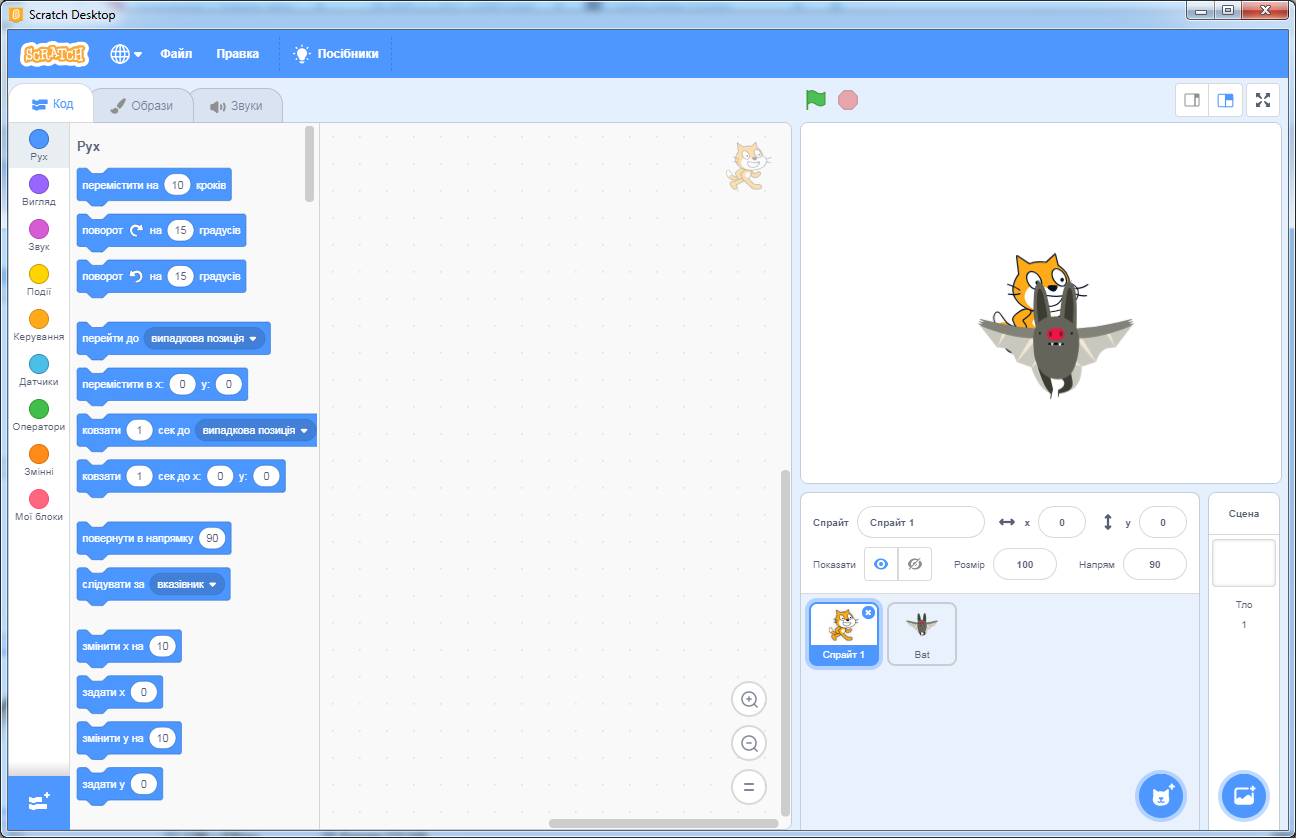Screen dimensions: 1296x838
Task: Open випадкова позиція dropdown in перейти до
Action: coord(204,338)
